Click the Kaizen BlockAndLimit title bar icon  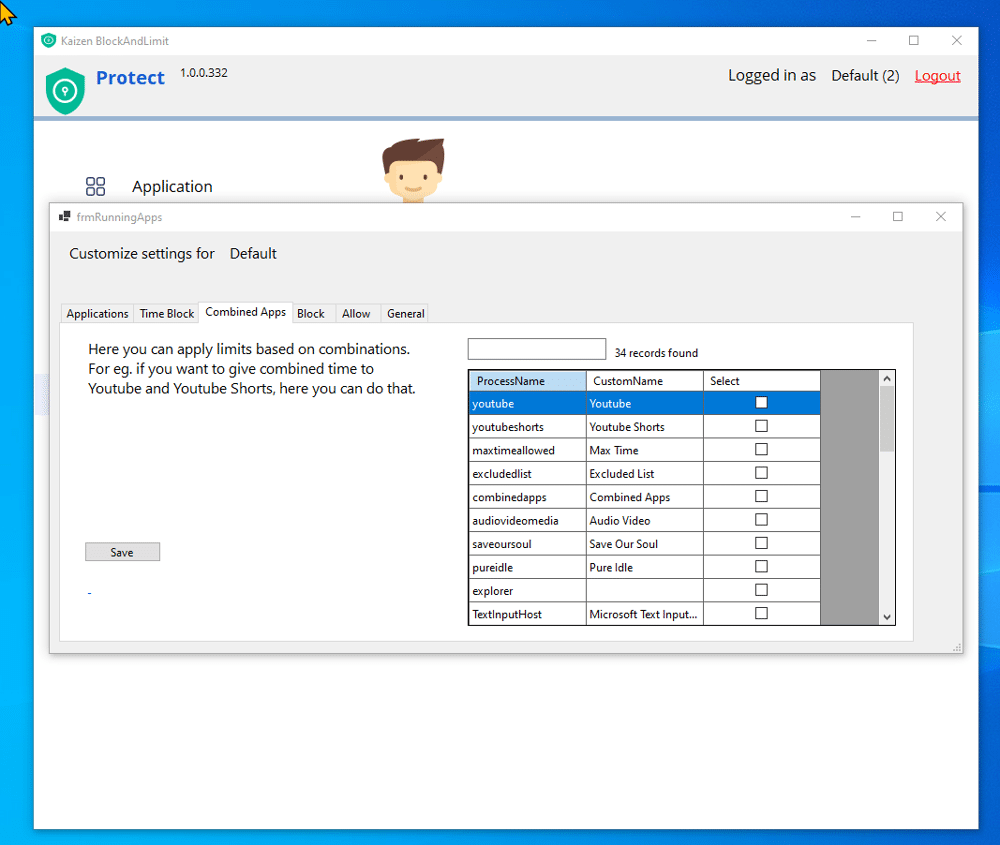[48, 40]
